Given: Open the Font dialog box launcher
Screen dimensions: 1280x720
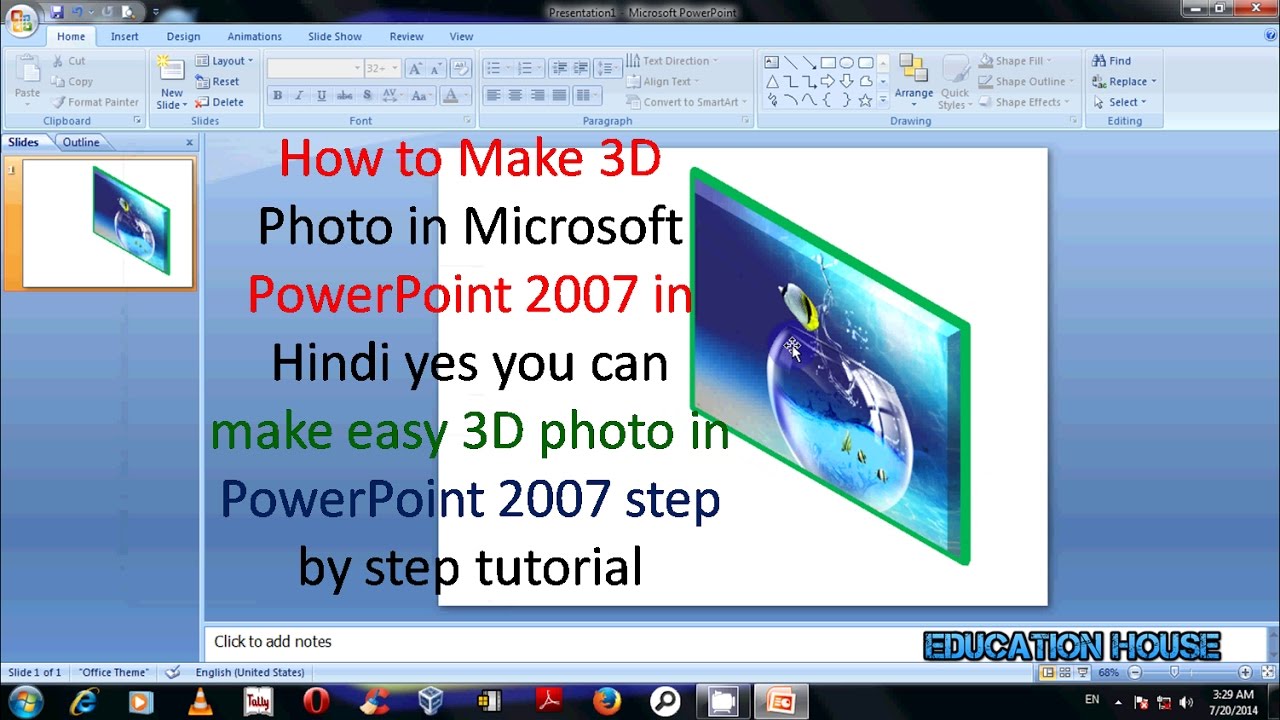Looking at the screenshot, I should [x=467, y=120].
